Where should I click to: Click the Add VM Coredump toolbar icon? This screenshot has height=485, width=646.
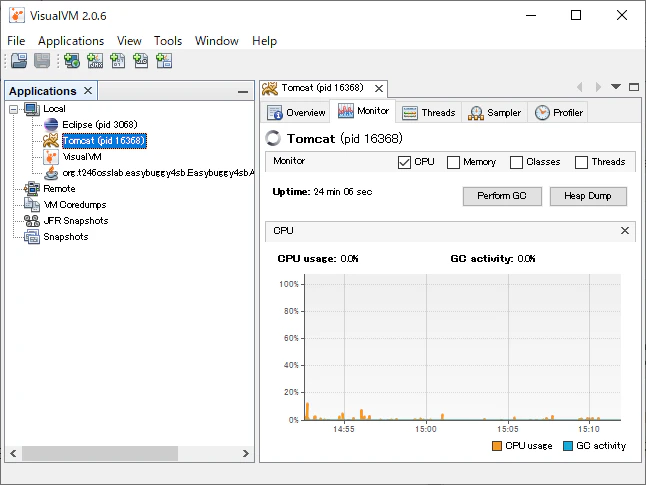pyautogui.click(x=118, y=61)
